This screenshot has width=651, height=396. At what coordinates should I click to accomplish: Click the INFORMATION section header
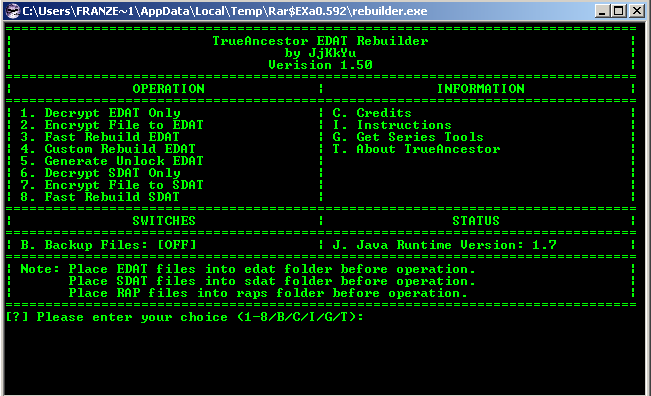point(481,89)
